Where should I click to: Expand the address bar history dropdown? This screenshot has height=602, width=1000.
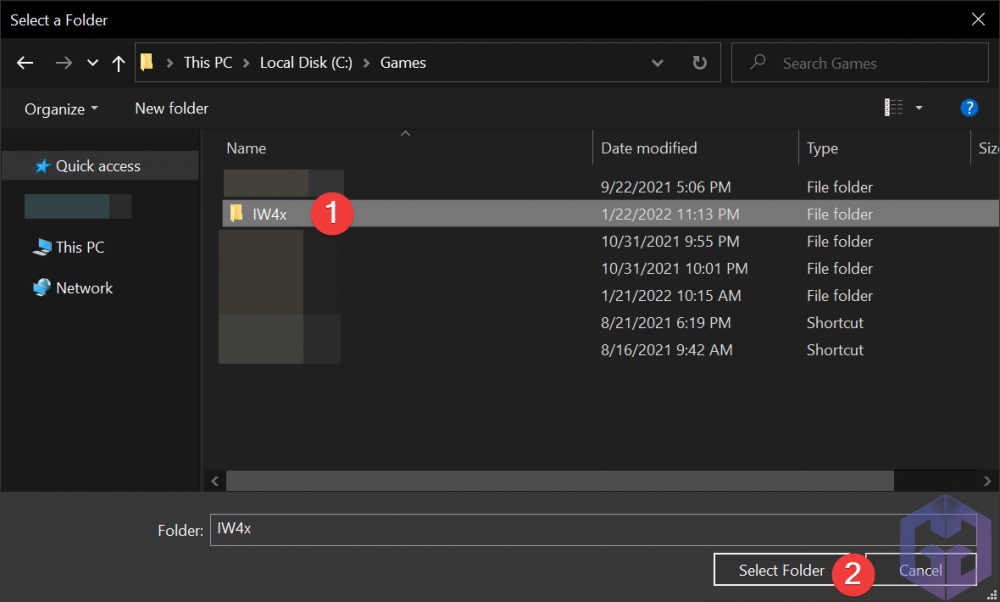click(657, 63)
